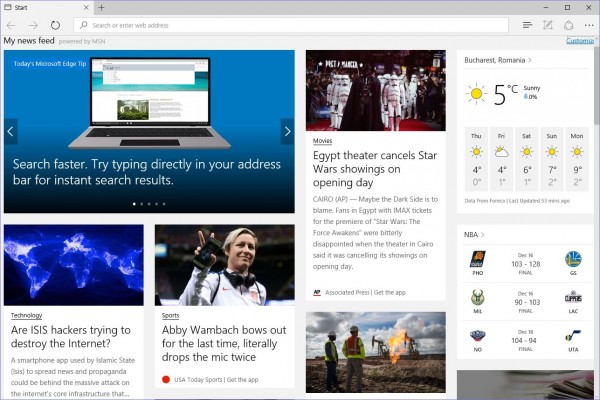Close the Start tab
This screenshot has width=600, height=400.
[84, 7]
